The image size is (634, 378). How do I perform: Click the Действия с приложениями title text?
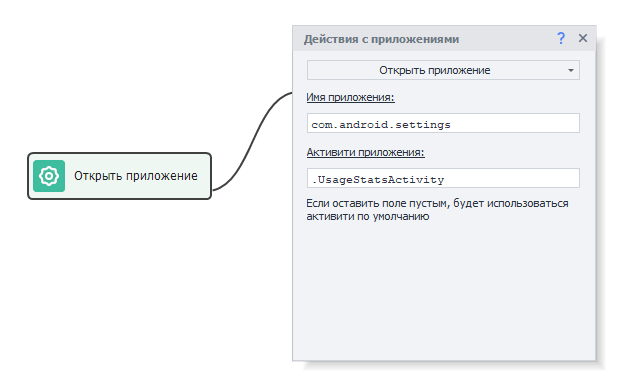(381, 39)
